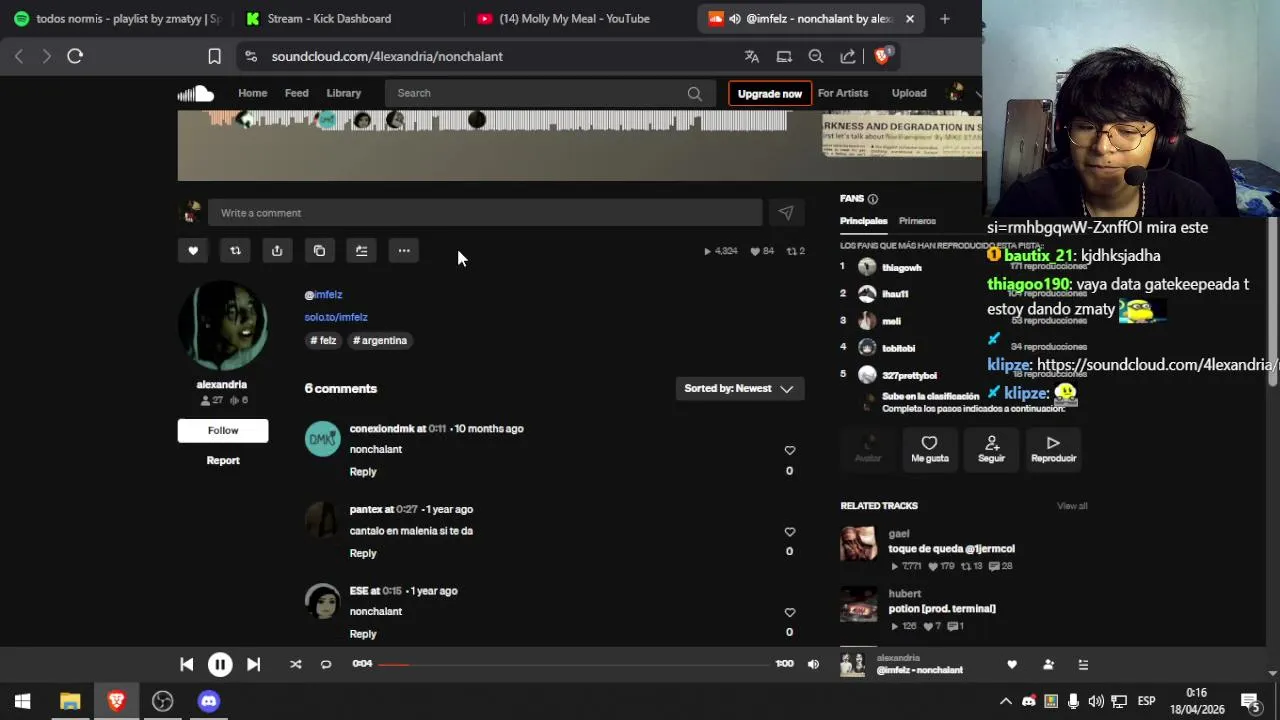Send the comment with paper plane icon
Screen dimensions: 1280x720
pos(786,213)
